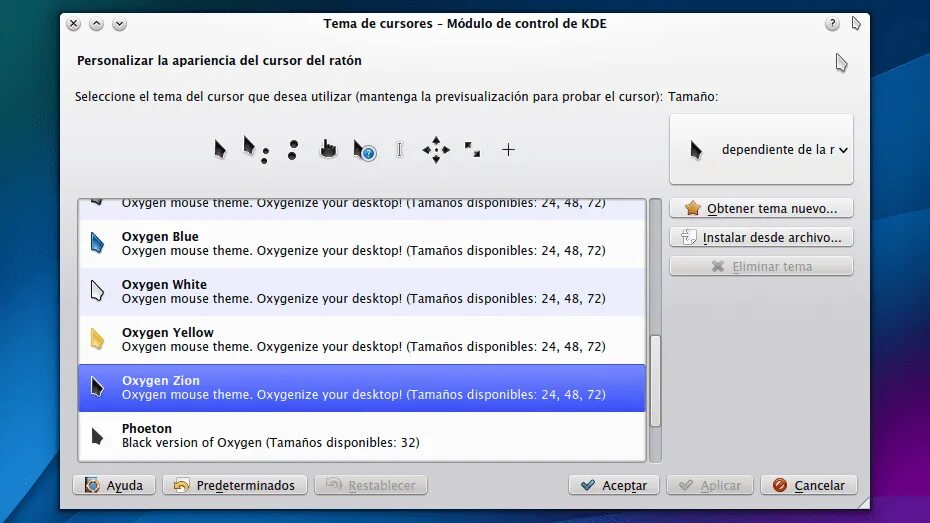
Task: Click the four-way move cursor preview
Action: (x=436, y=149)
